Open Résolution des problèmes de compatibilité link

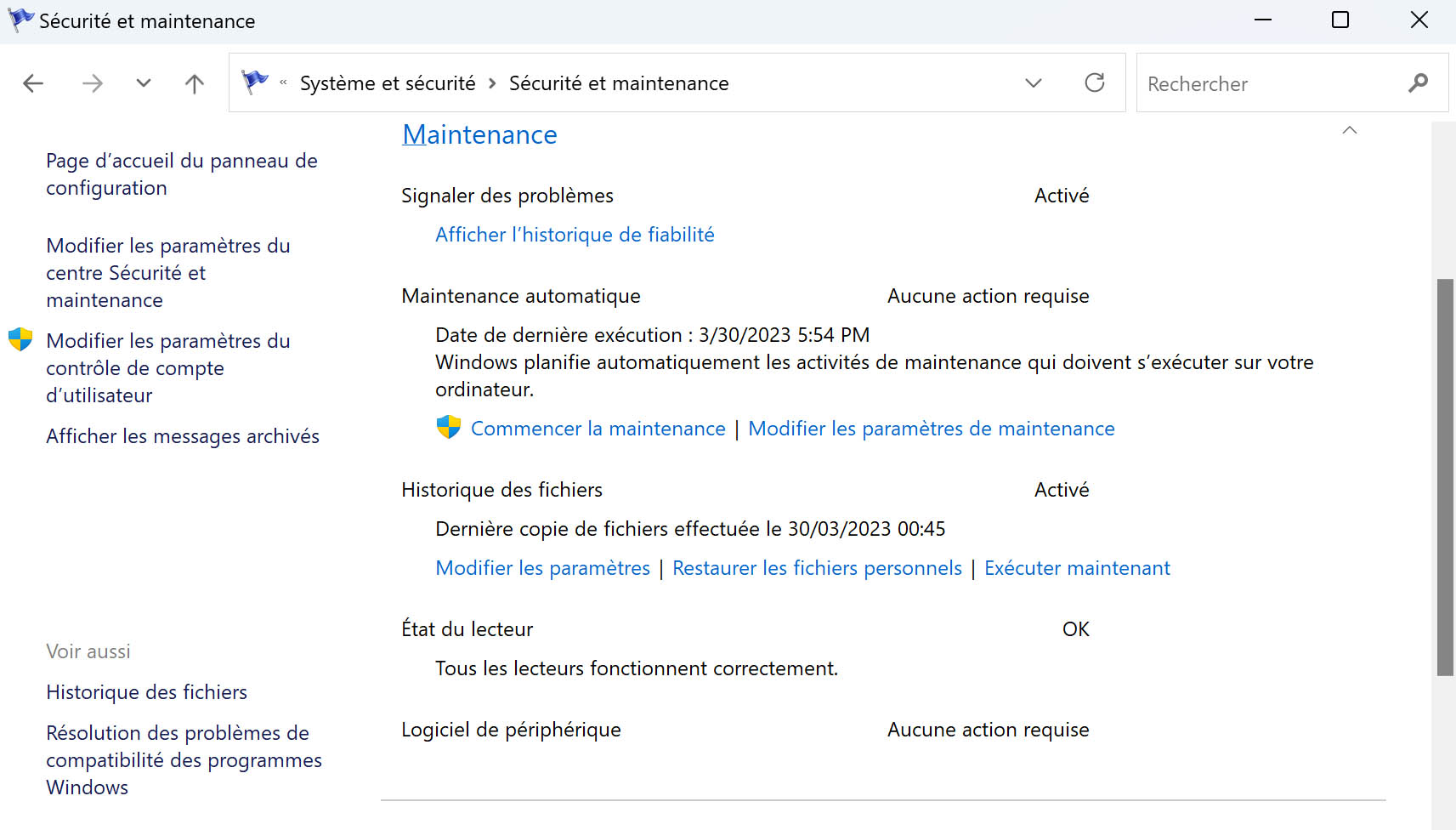tap(184, 760)
